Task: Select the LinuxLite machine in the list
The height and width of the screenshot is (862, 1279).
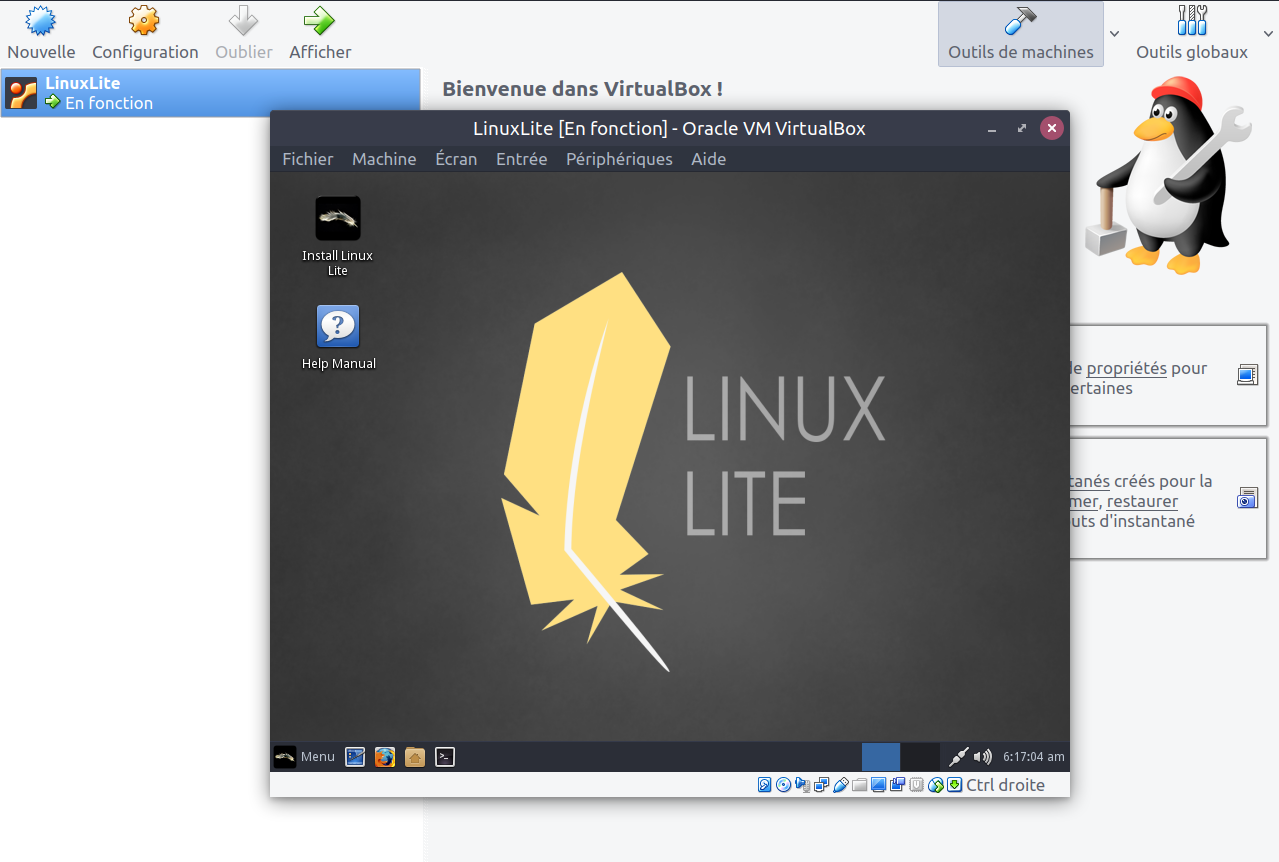Action: click(x=210, y=93)
